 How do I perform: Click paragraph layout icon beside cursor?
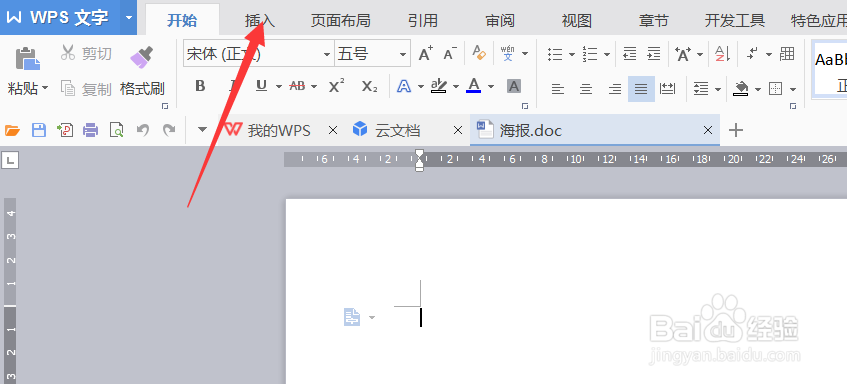tap(352, 317)
